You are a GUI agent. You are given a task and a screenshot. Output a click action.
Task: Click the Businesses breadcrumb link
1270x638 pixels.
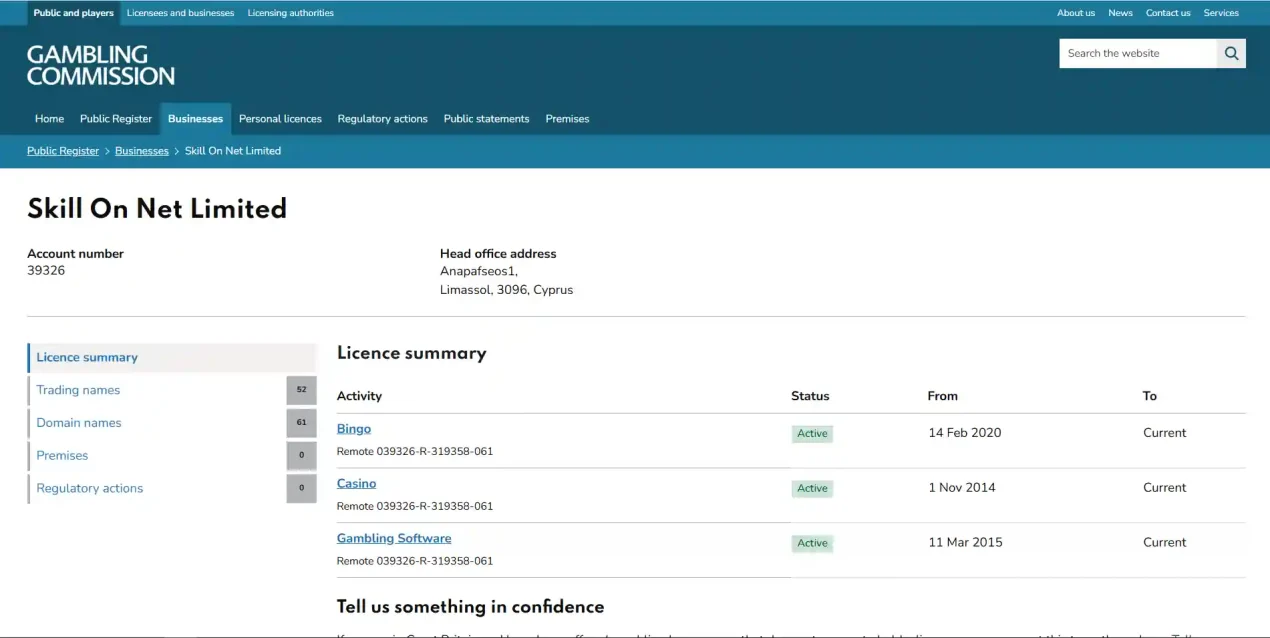[x=142, y=151]
